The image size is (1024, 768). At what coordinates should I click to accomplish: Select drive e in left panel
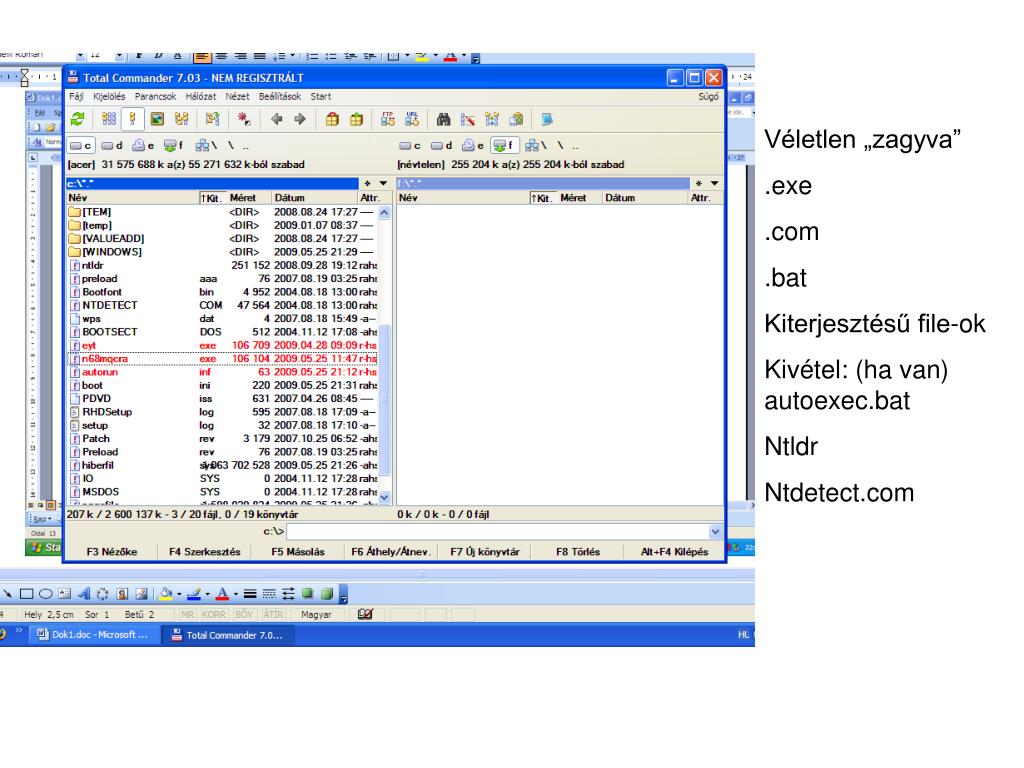[144, 146]
